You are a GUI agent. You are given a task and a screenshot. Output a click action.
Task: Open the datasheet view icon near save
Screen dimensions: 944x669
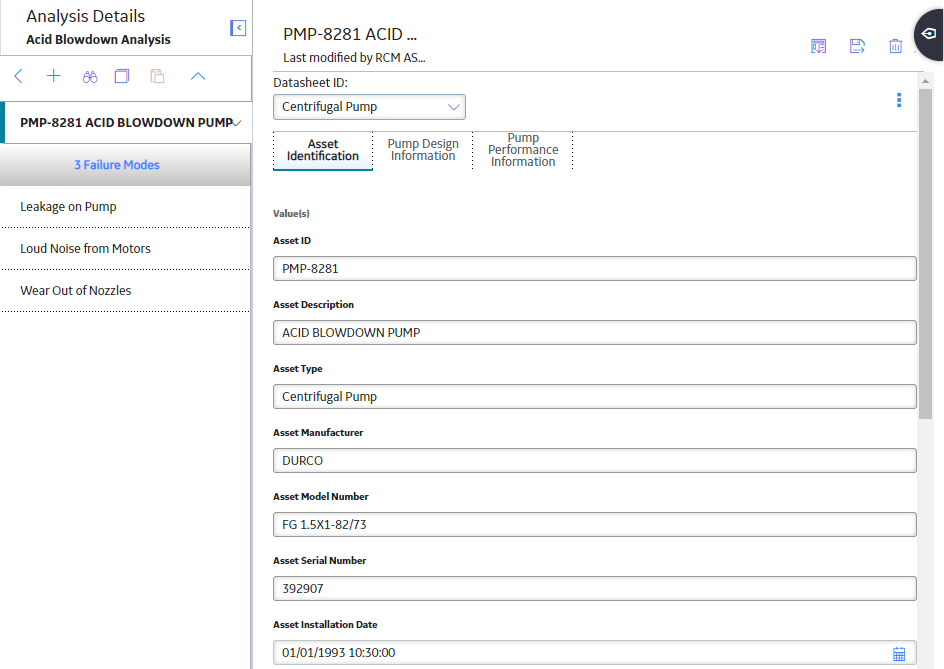coord(818,46)
